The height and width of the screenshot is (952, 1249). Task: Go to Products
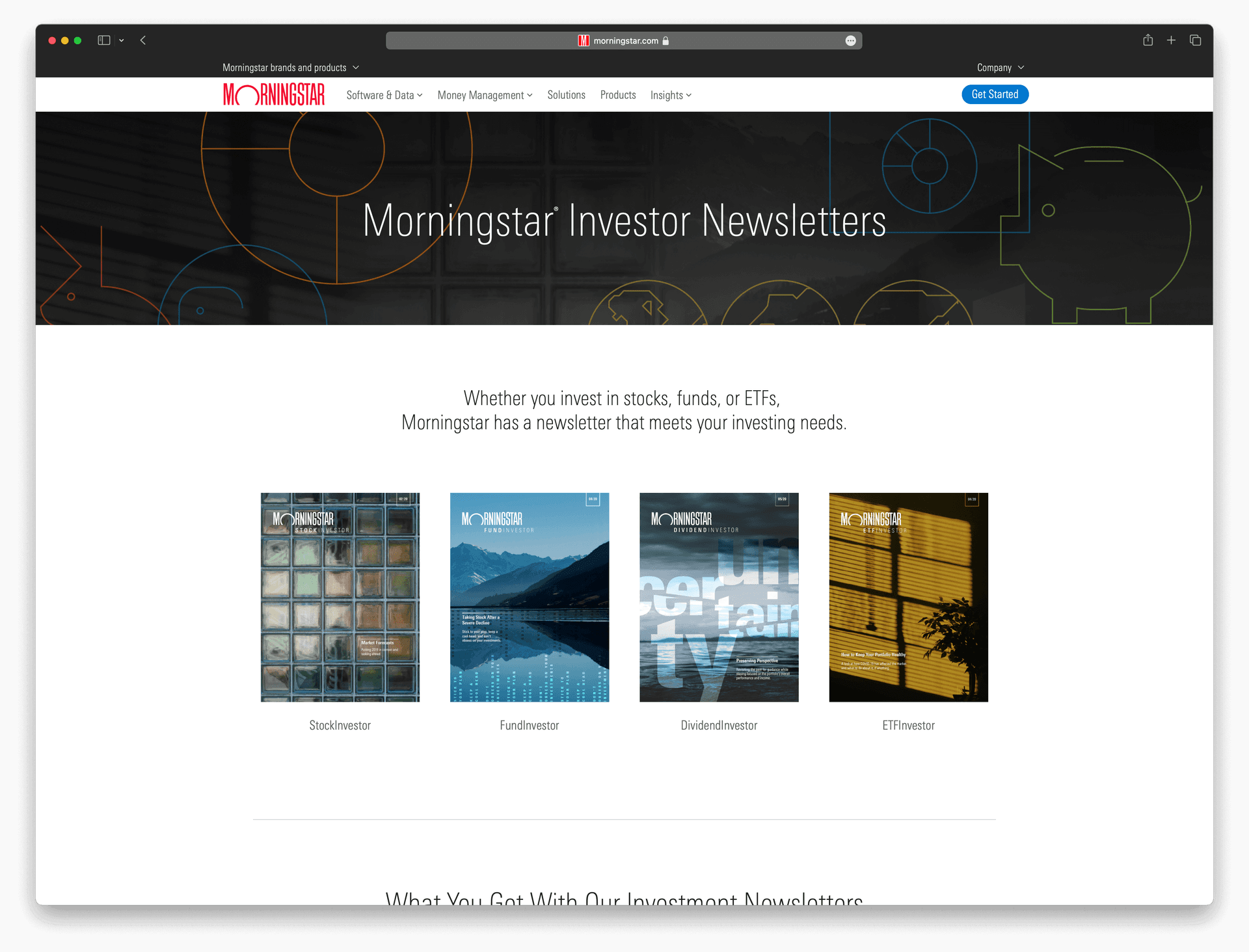(618, 95)
